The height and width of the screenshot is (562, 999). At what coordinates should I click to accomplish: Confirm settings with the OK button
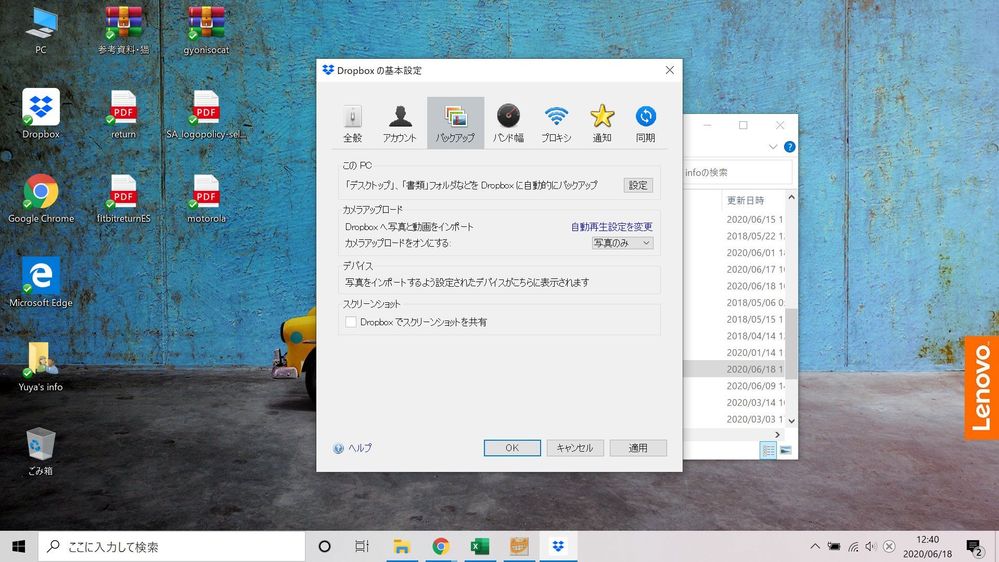point(512,448)
